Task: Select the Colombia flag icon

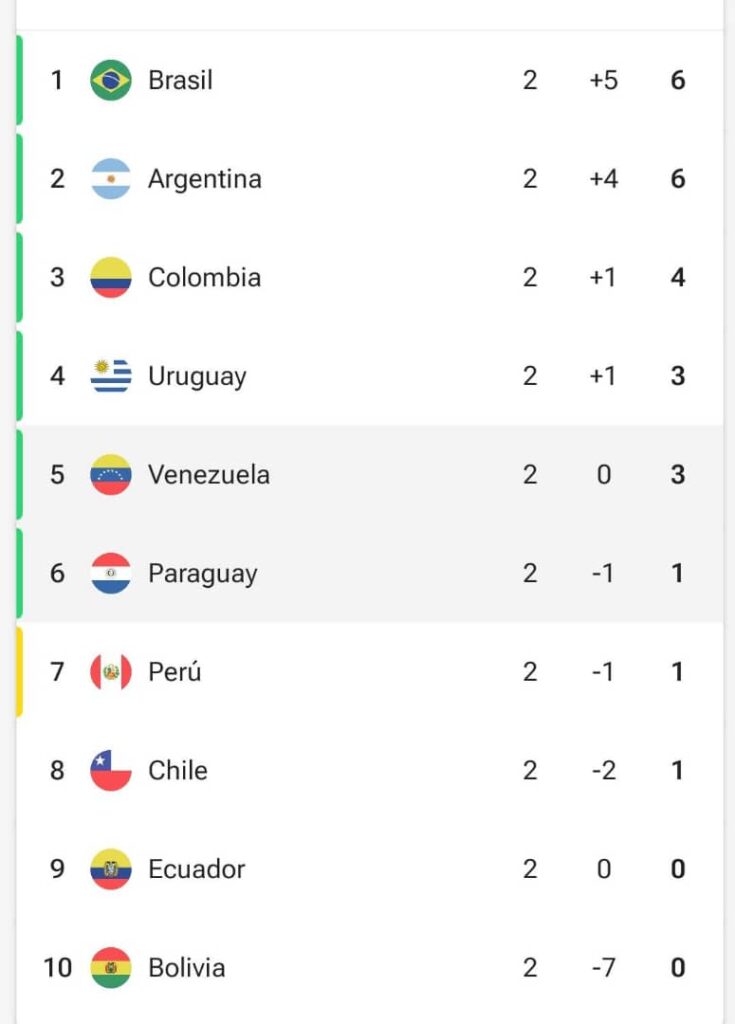Action: click(110, 278)
